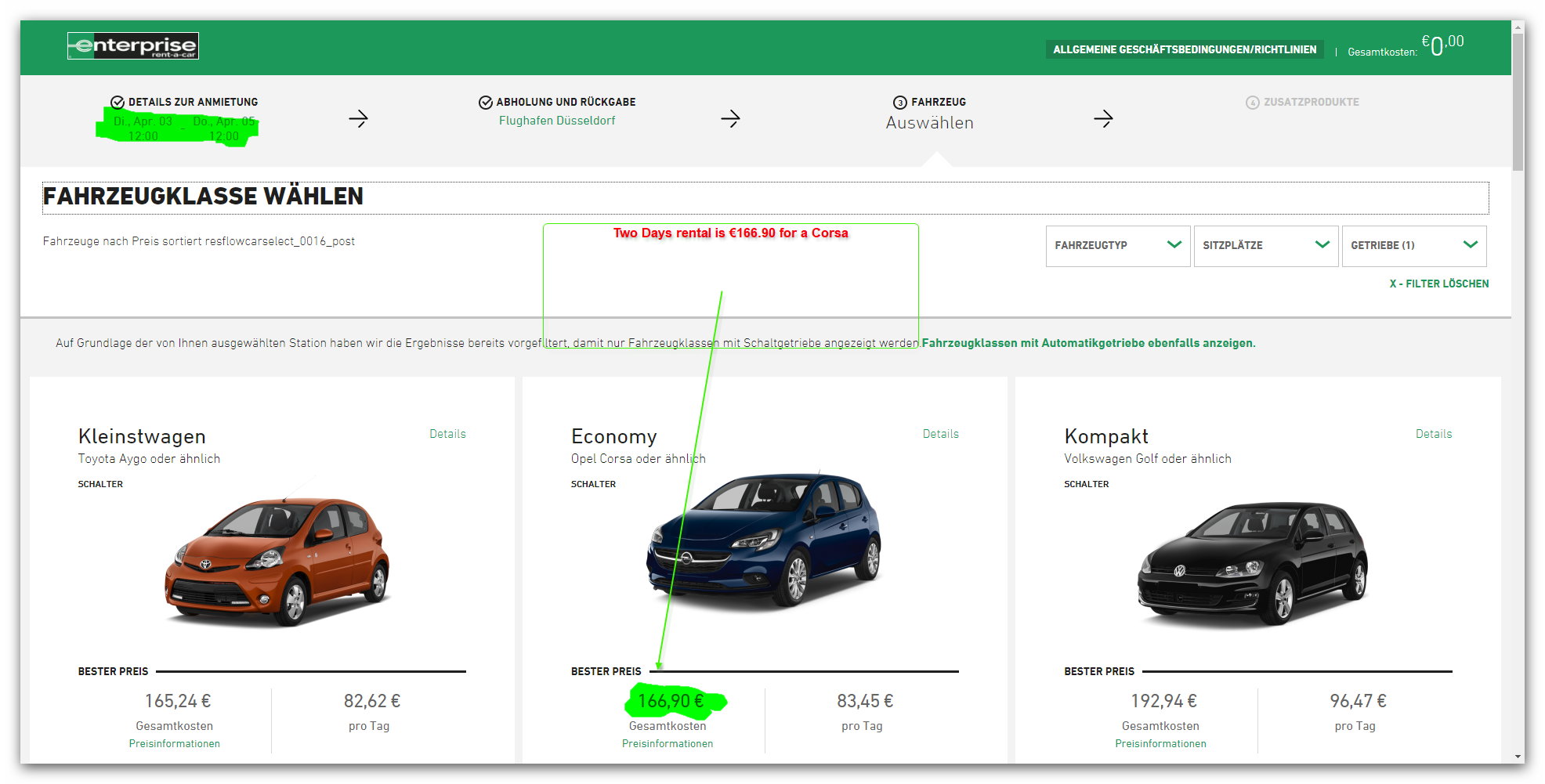1545x784 pixels.
Task: Open Details for Kleinstwagen class
Action: tap(447, 434)
